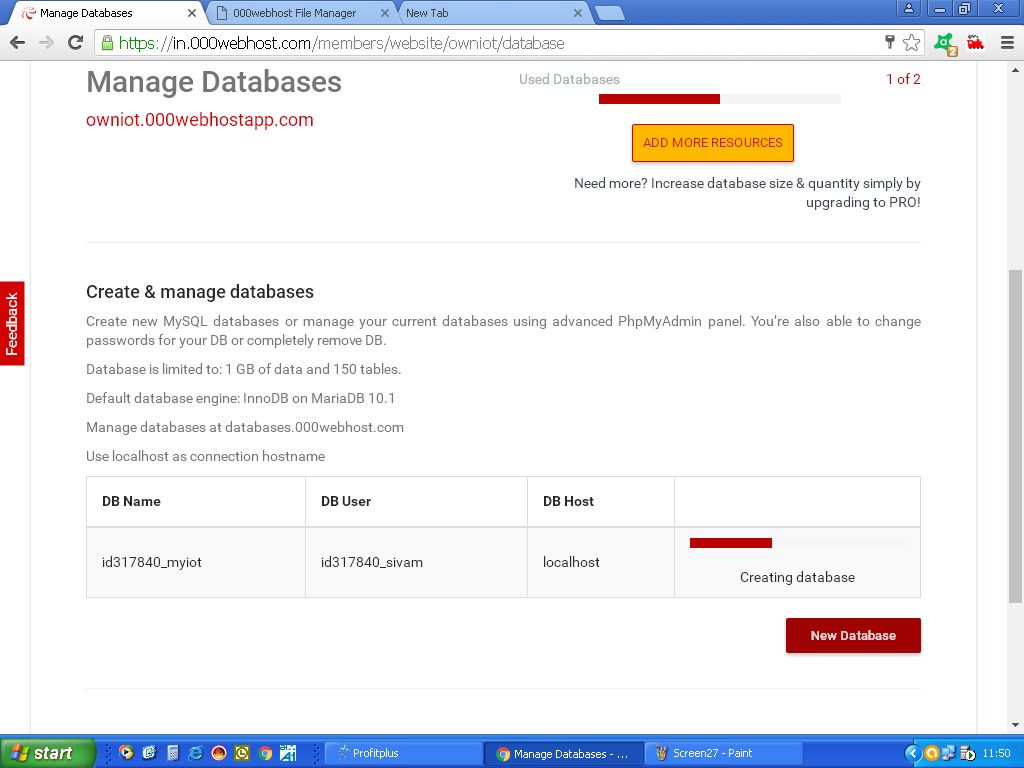Switch to Manage Databases taskbar button
This screenshot has width=1024, height=768.
tap(564, 753)
